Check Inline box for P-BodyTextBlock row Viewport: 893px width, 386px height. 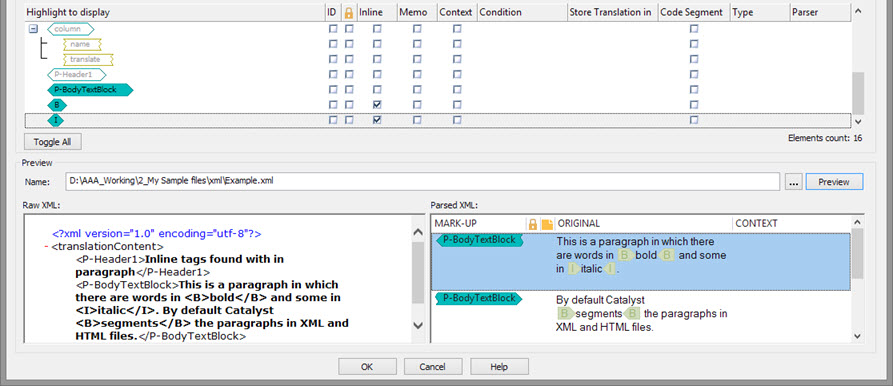pyautogui.click(x=377, y=90)
